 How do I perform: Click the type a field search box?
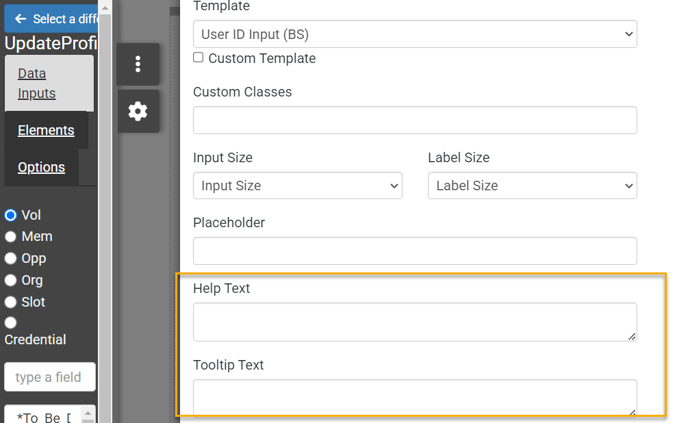(50, 377)
